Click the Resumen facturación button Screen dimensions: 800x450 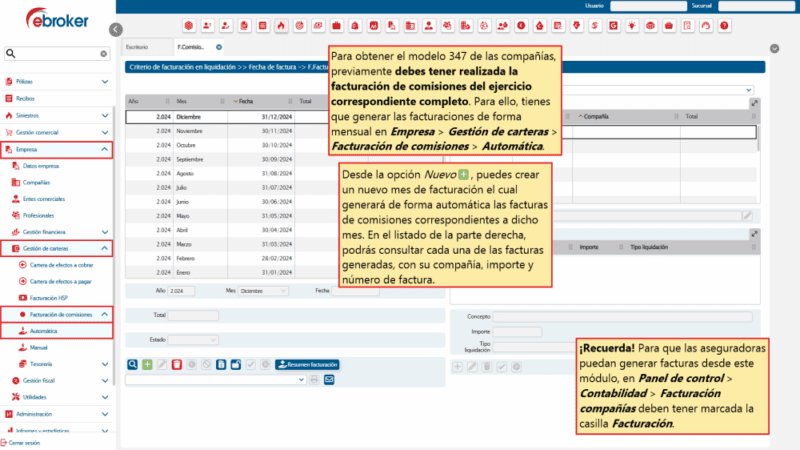(307, 365)
